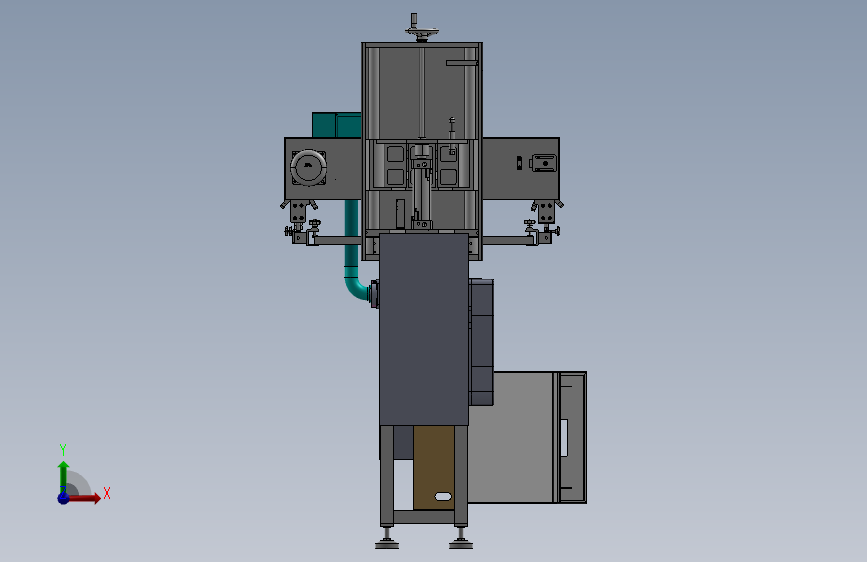This screenshot has width=867, height=562.
Task: Select the right leveling foot
Action: coord(461,539)
